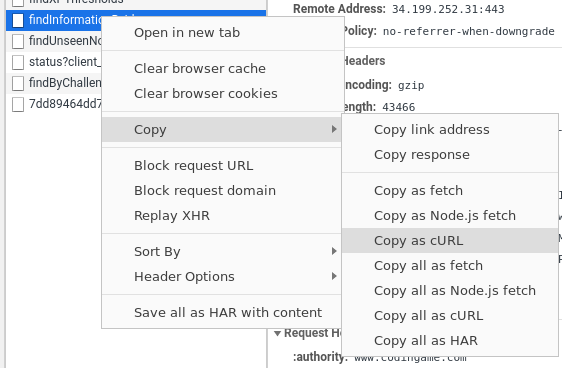The image size is (562, 368).
Task: Select Save all as HAR with content
Action: pyautogui.click(x=222, y=312)
